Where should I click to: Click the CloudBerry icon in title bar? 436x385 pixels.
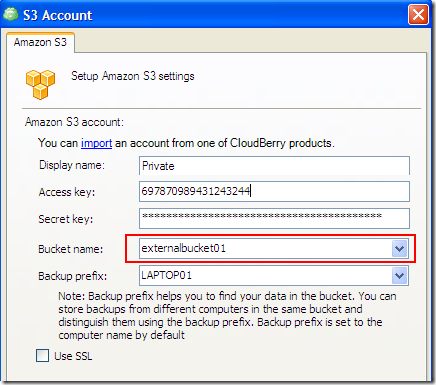(11, 15)
